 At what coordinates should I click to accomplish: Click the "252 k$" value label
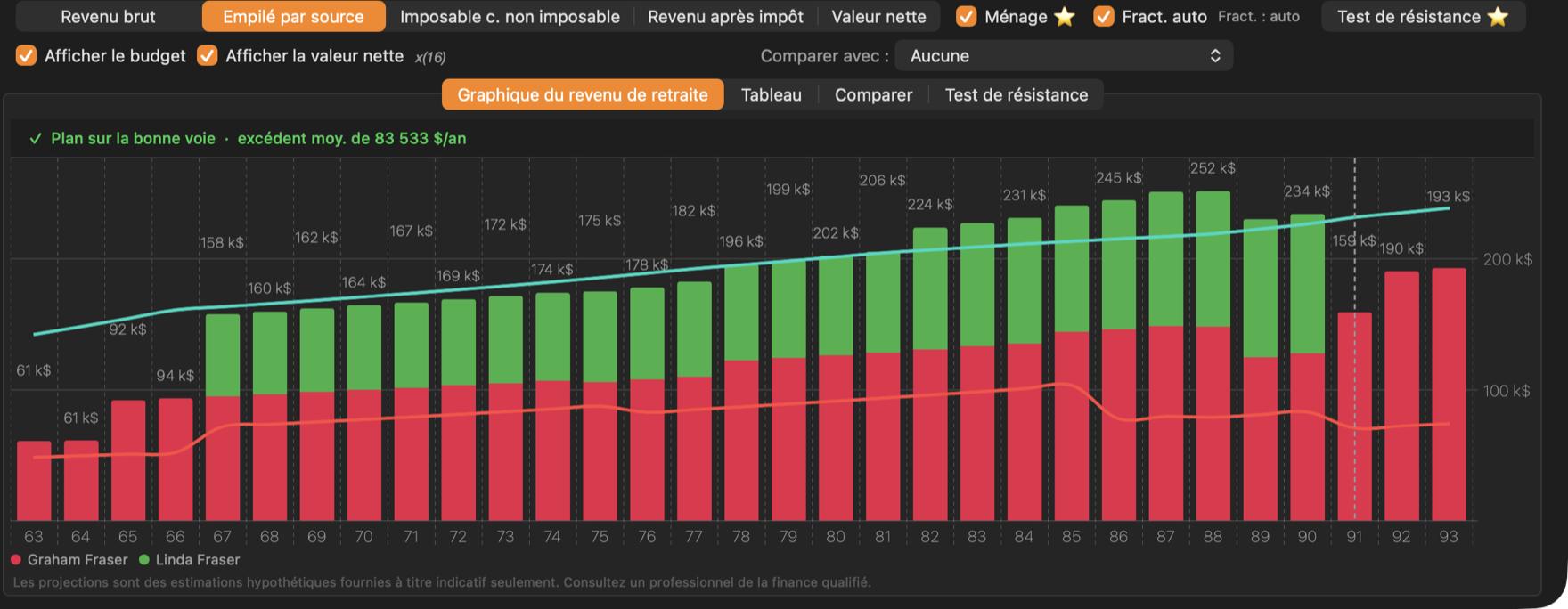(1213, 168)
